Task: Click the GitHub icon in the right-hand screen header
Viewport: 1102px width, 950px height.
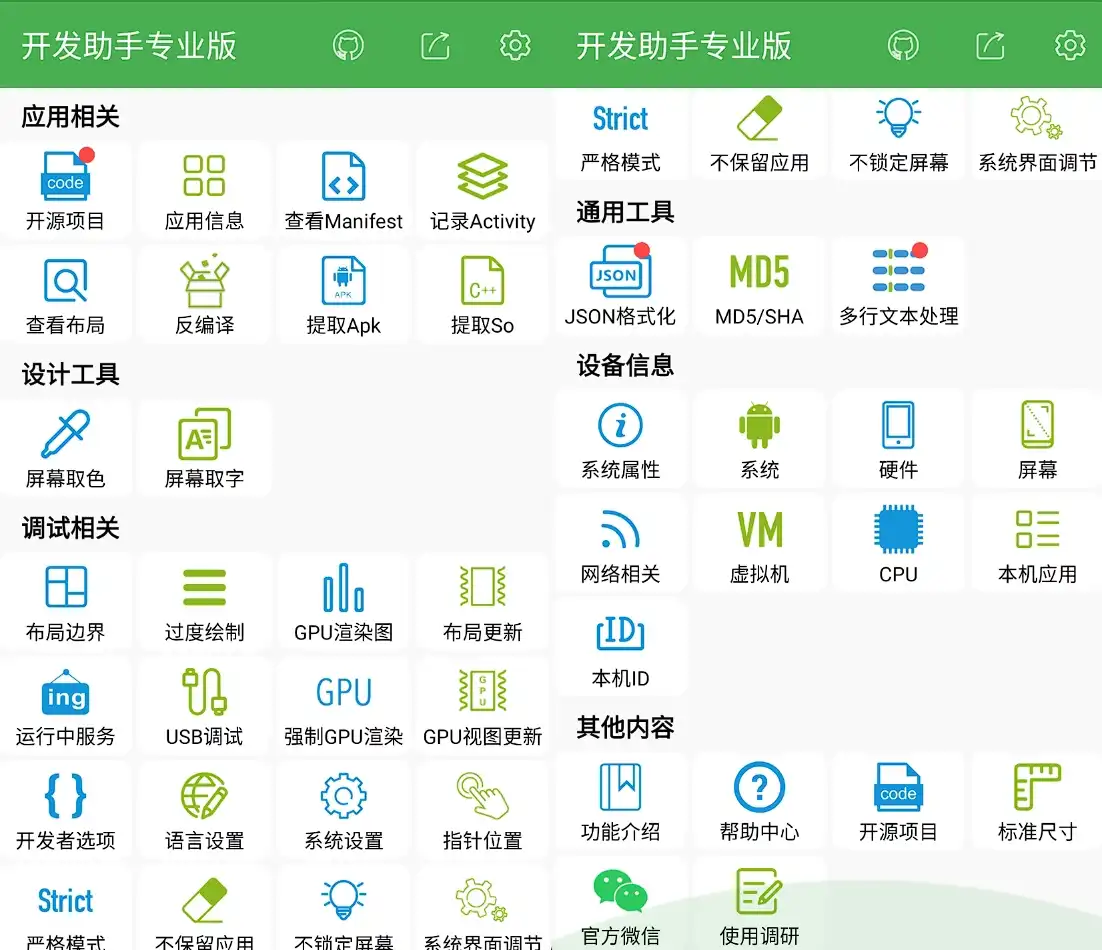Action: (x=903, y=46)
